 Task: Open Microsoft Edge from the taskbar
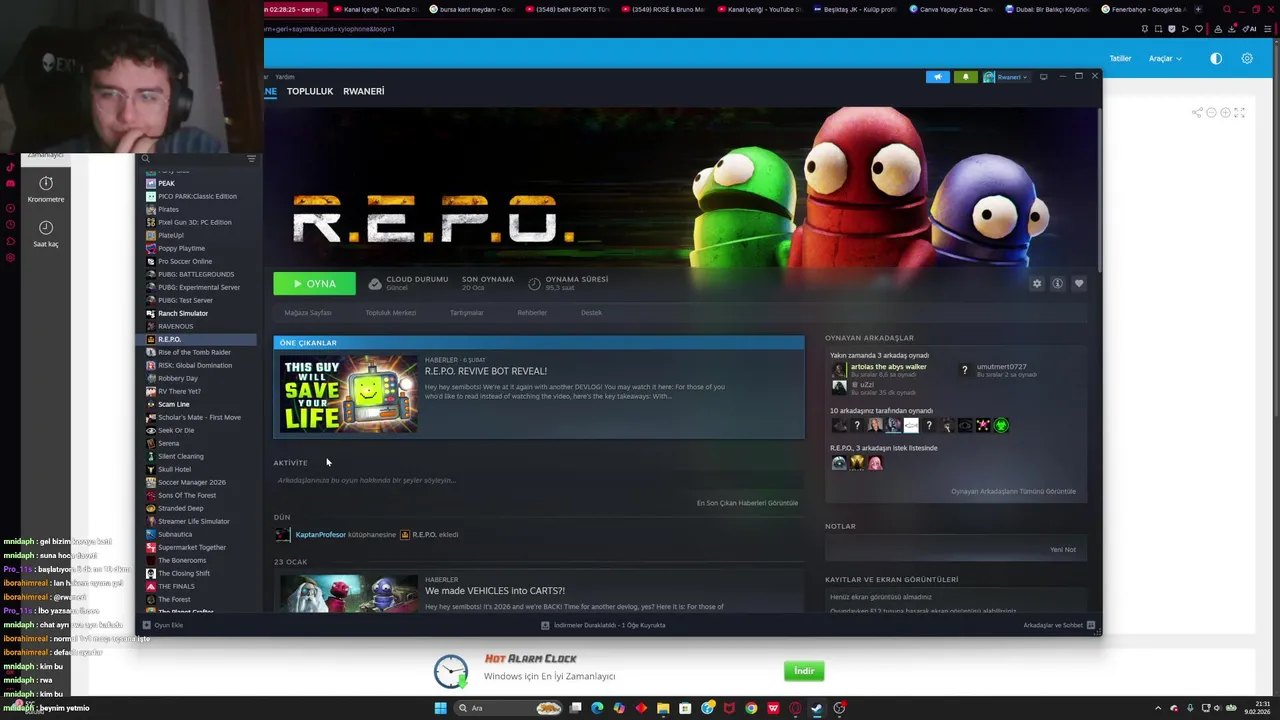point(597,708)
